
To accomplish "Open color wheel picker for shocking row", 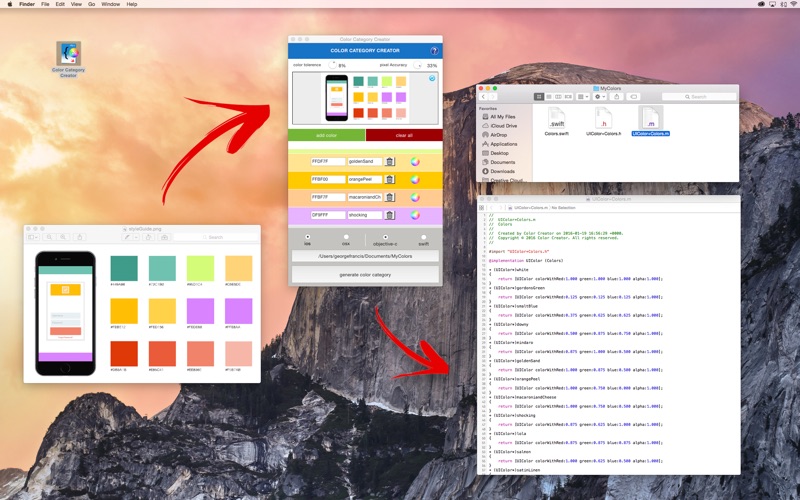I will point(415,215).
